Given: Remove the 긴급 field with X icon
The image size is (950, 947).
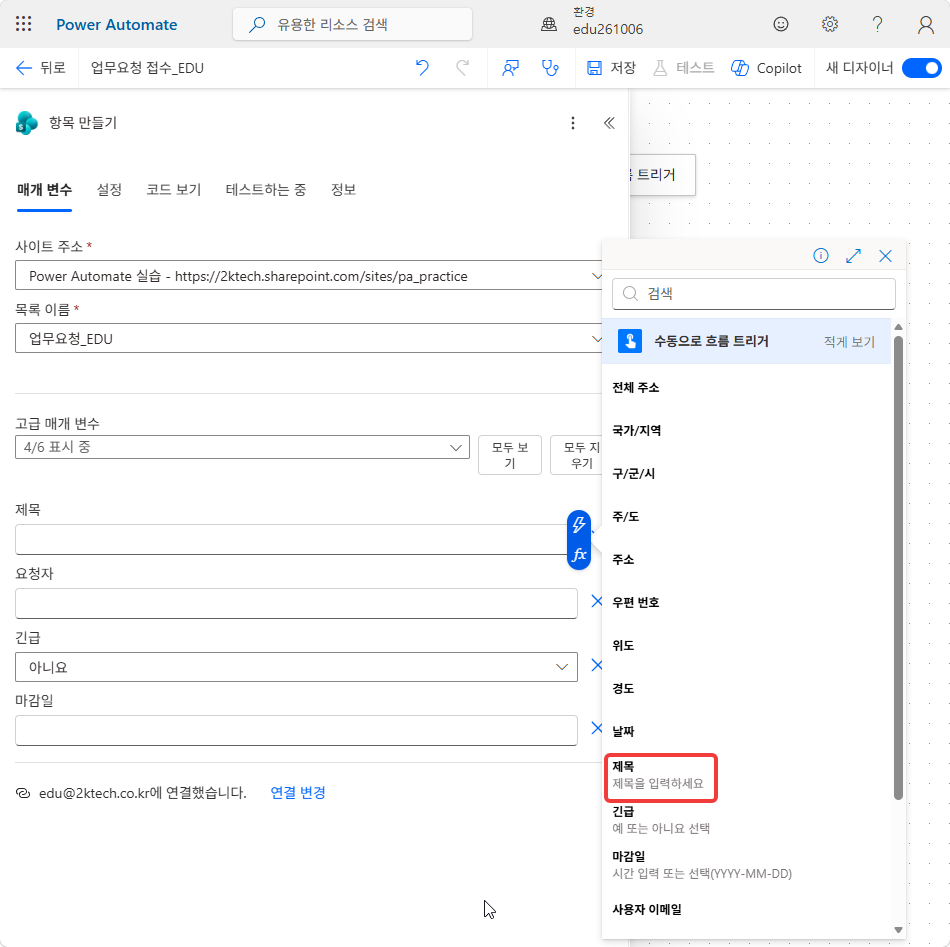Looking at the screenshot, I should tap(596, 665).
